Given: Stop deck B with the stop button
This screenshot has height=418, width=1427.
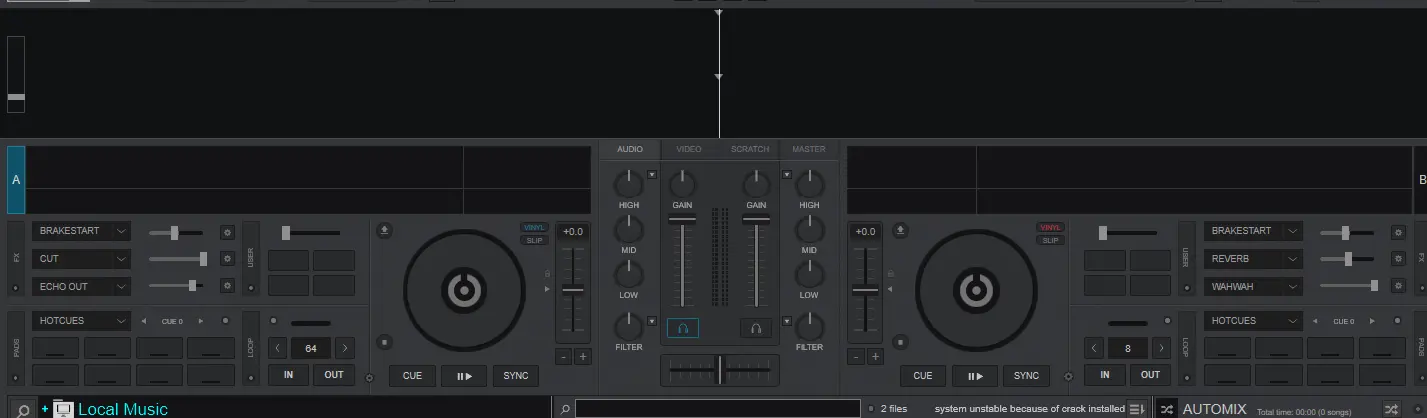Looking at the screenshot, I should tap(900, 342).
